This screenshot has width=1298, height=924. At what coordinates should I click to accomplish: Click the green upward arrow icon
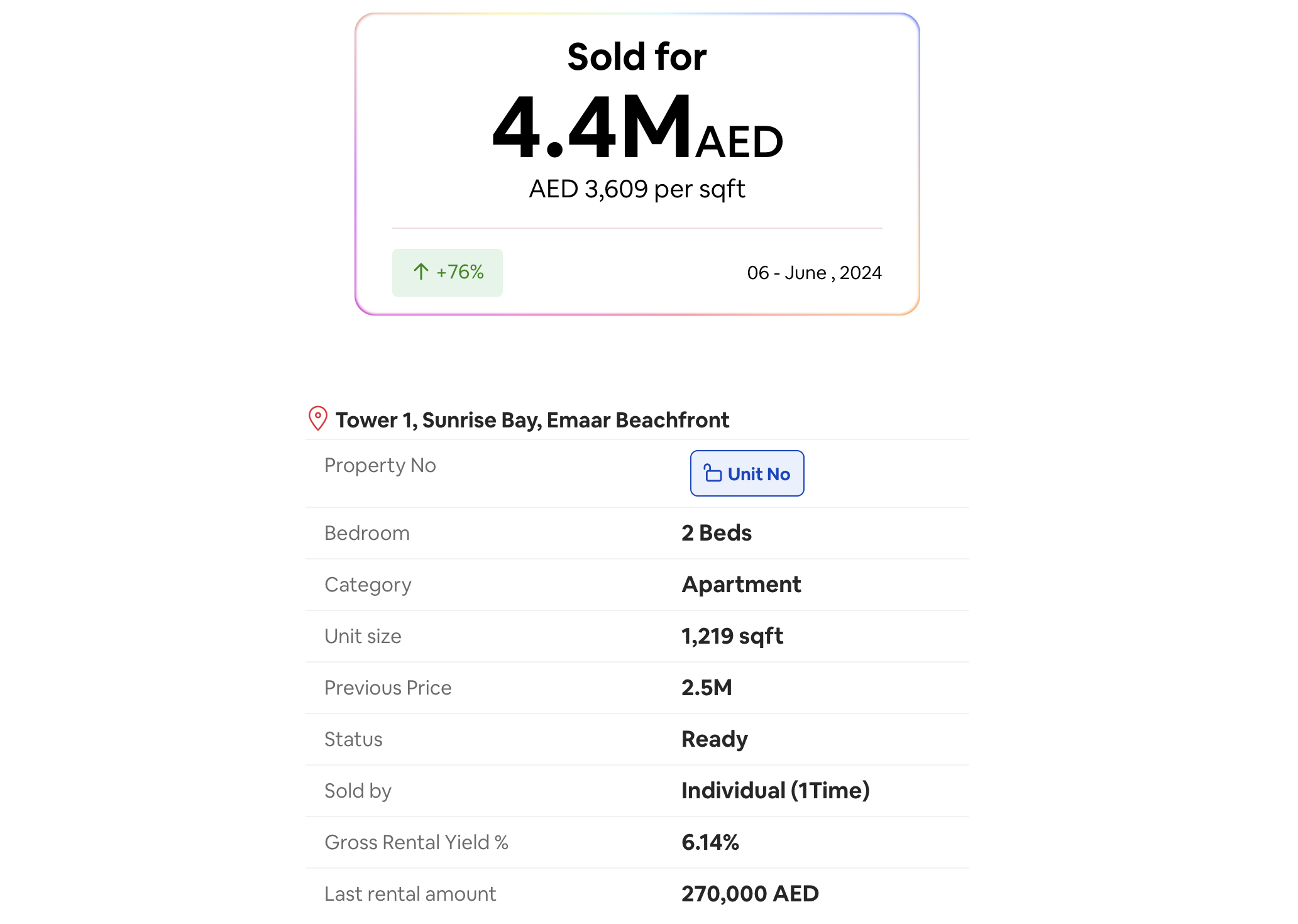click(421, 272)
